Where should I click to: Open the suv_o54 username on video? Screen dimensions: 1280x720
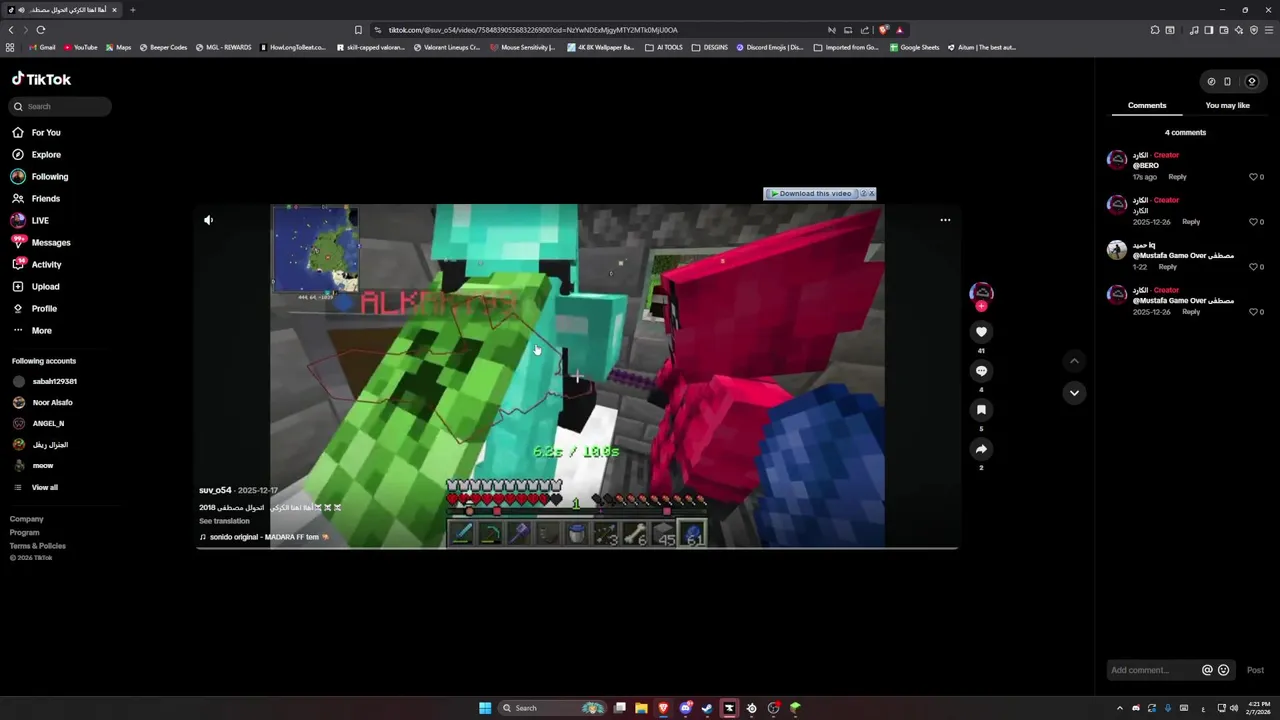point(215,491)
